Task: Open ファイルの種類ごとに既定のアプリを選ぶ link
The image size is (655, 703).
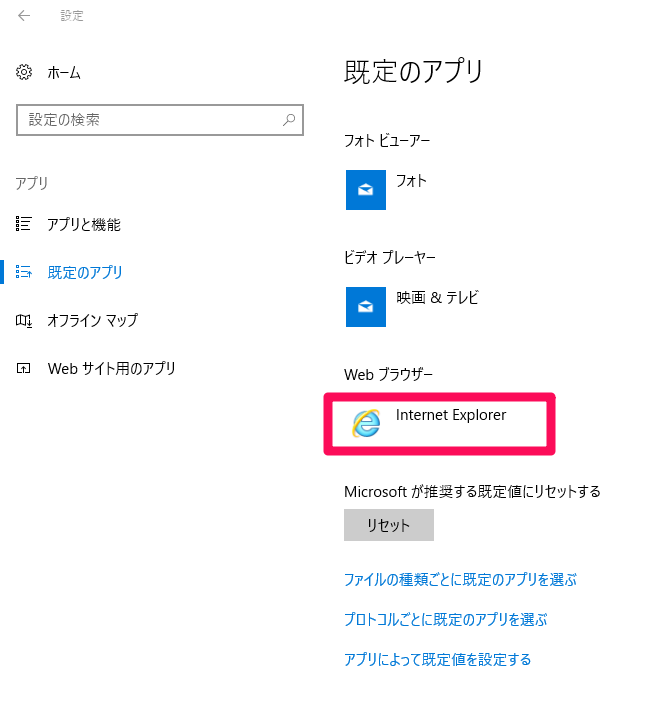Action: (x=460, y=580)
